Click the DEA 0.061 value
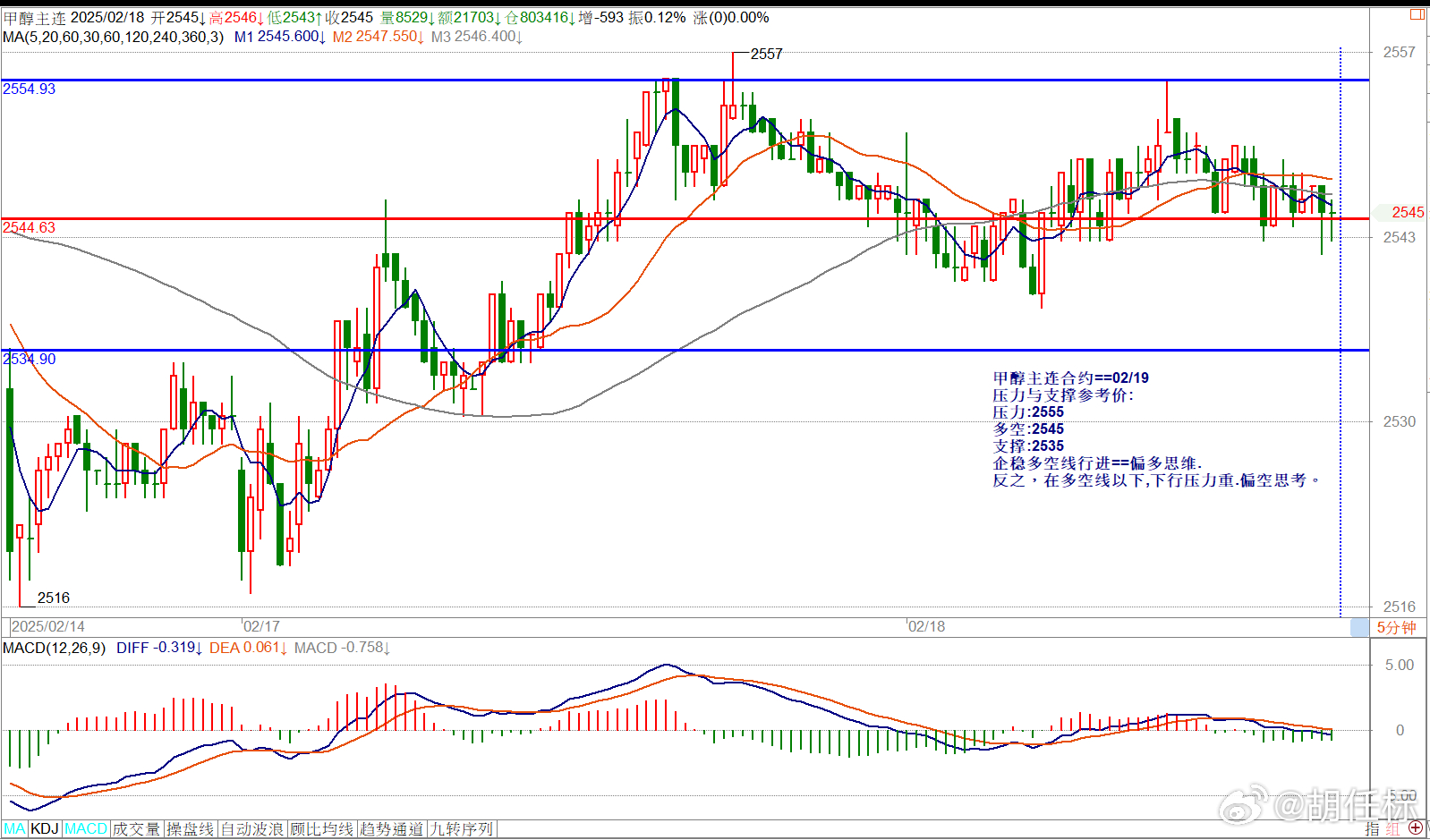 pyautogui.click(x=248, y=648)
